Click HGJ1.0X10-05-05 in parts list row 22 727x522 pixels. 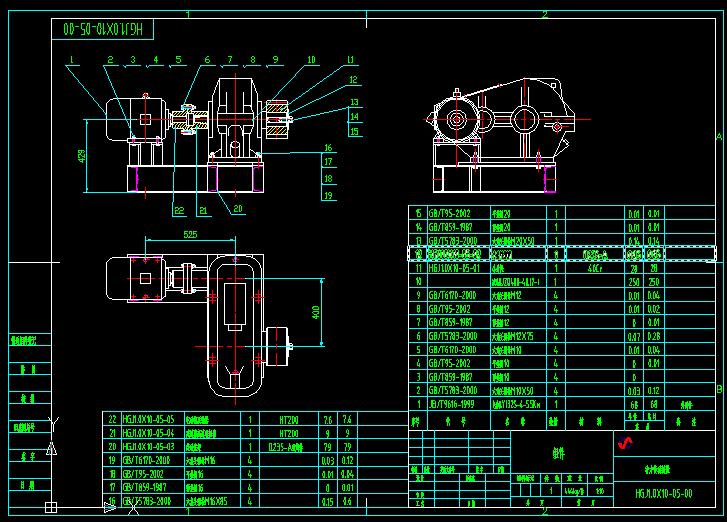click(x=148, y=419)
